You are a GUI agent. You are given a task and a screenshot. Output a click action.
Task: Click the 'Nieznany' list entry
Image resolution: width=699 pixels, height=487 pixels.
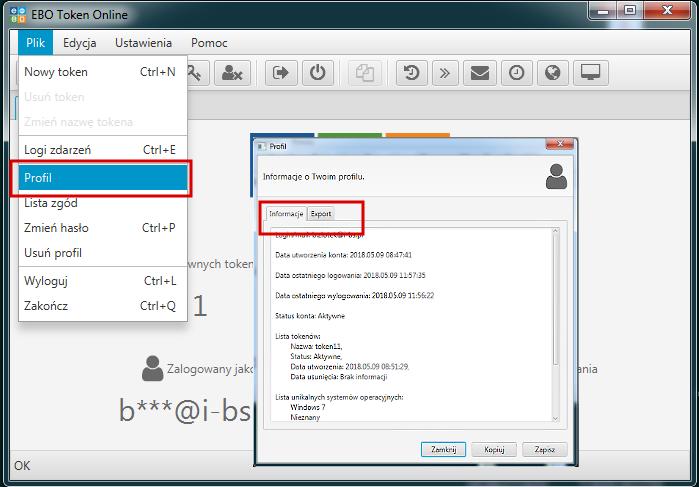(305, 417)
